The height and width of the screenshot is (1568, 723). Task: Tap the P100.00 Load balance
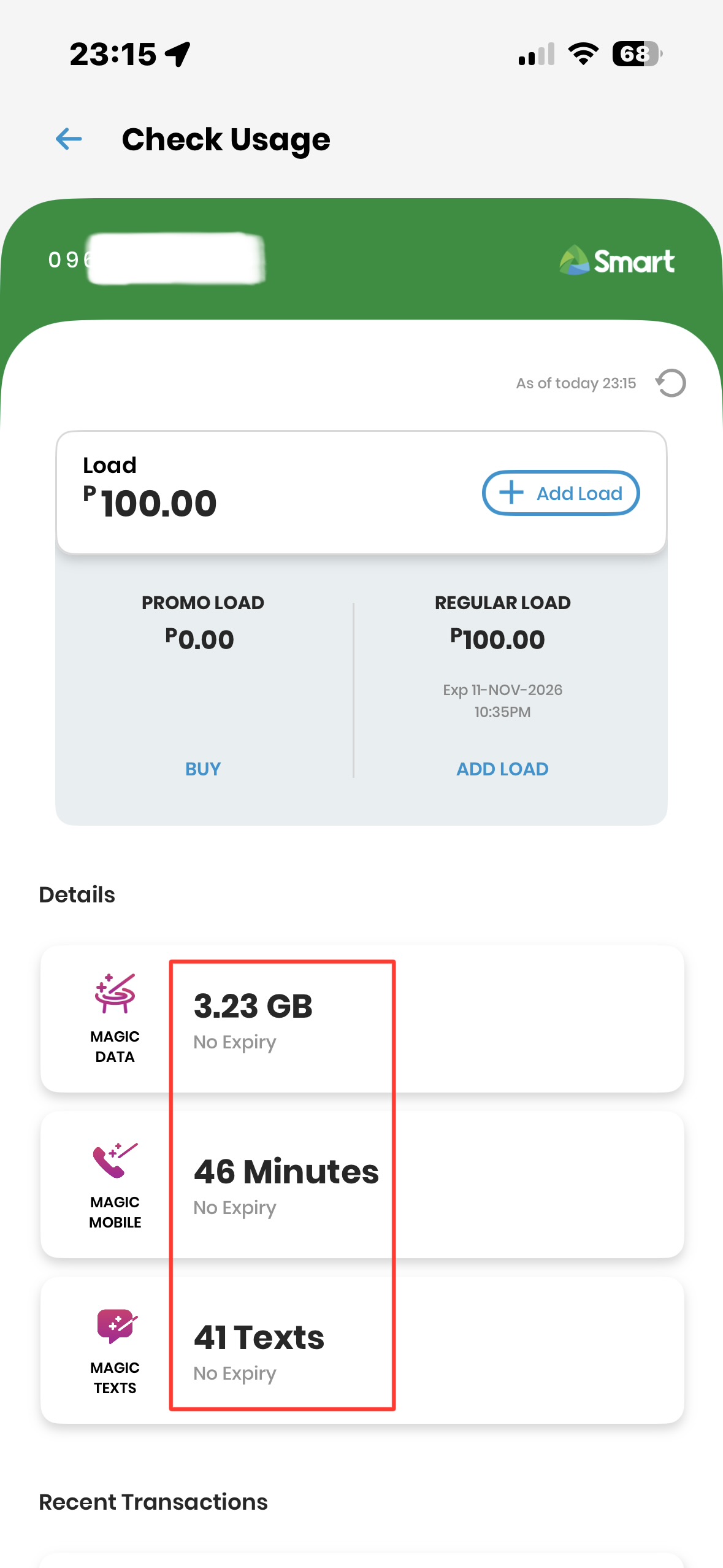click(x=151, y=503)
